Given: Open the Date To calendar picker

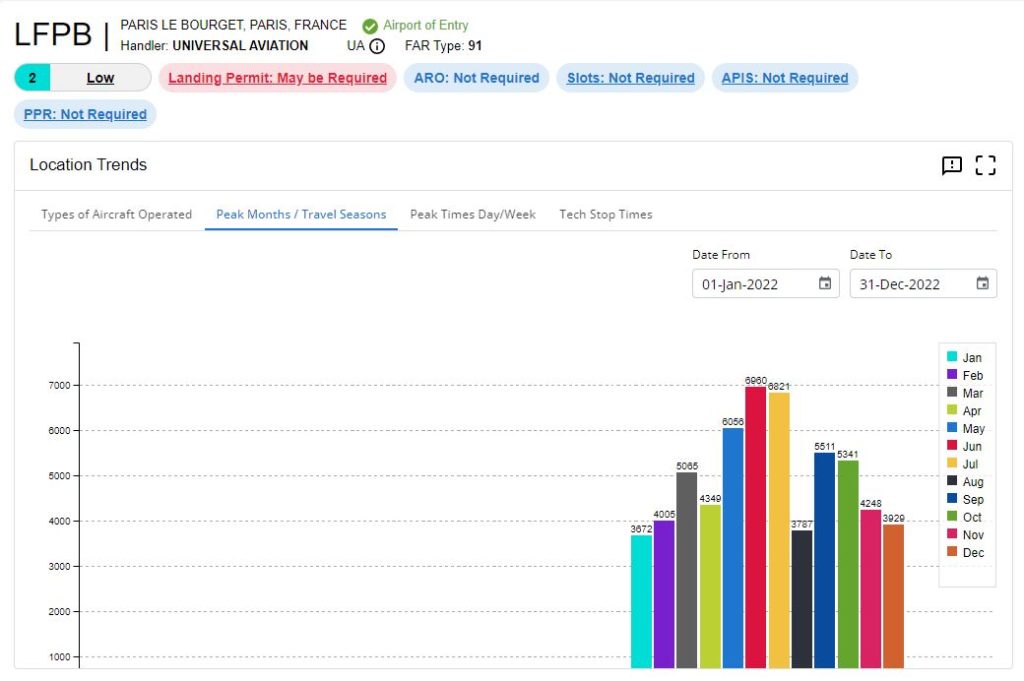Looking at the screenshot, I should pyautogui.click(x=983, y=284).
